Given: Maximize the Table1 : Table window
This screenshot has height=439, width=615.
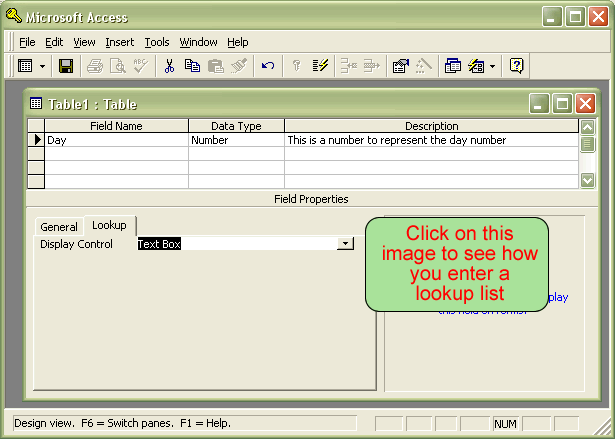Looking at the screenshot, I should (562, 104).
